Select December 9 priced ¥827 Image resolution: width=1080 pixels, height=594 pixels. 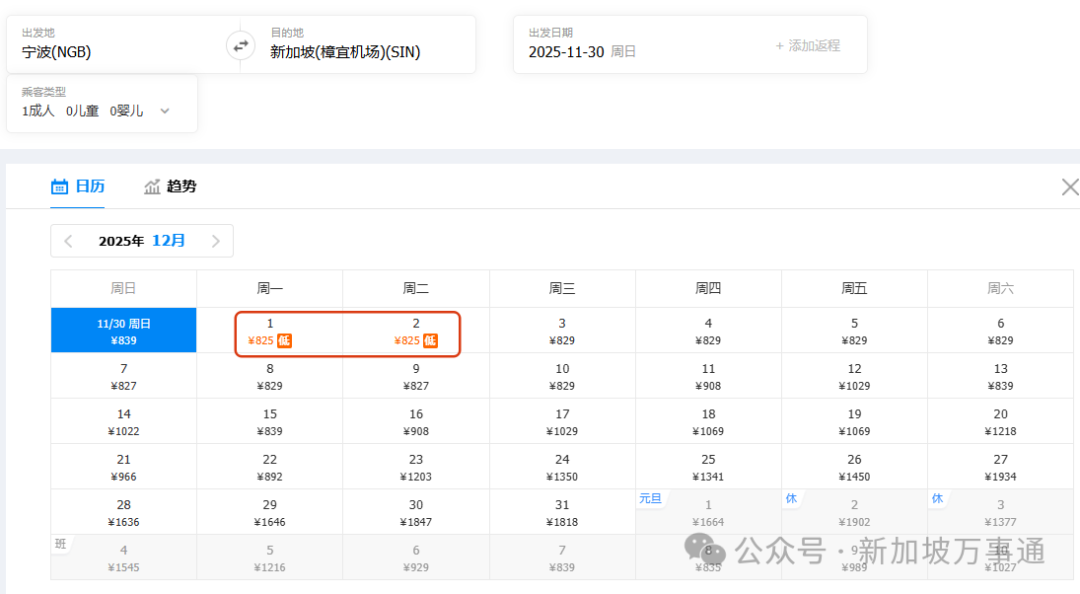416,376
